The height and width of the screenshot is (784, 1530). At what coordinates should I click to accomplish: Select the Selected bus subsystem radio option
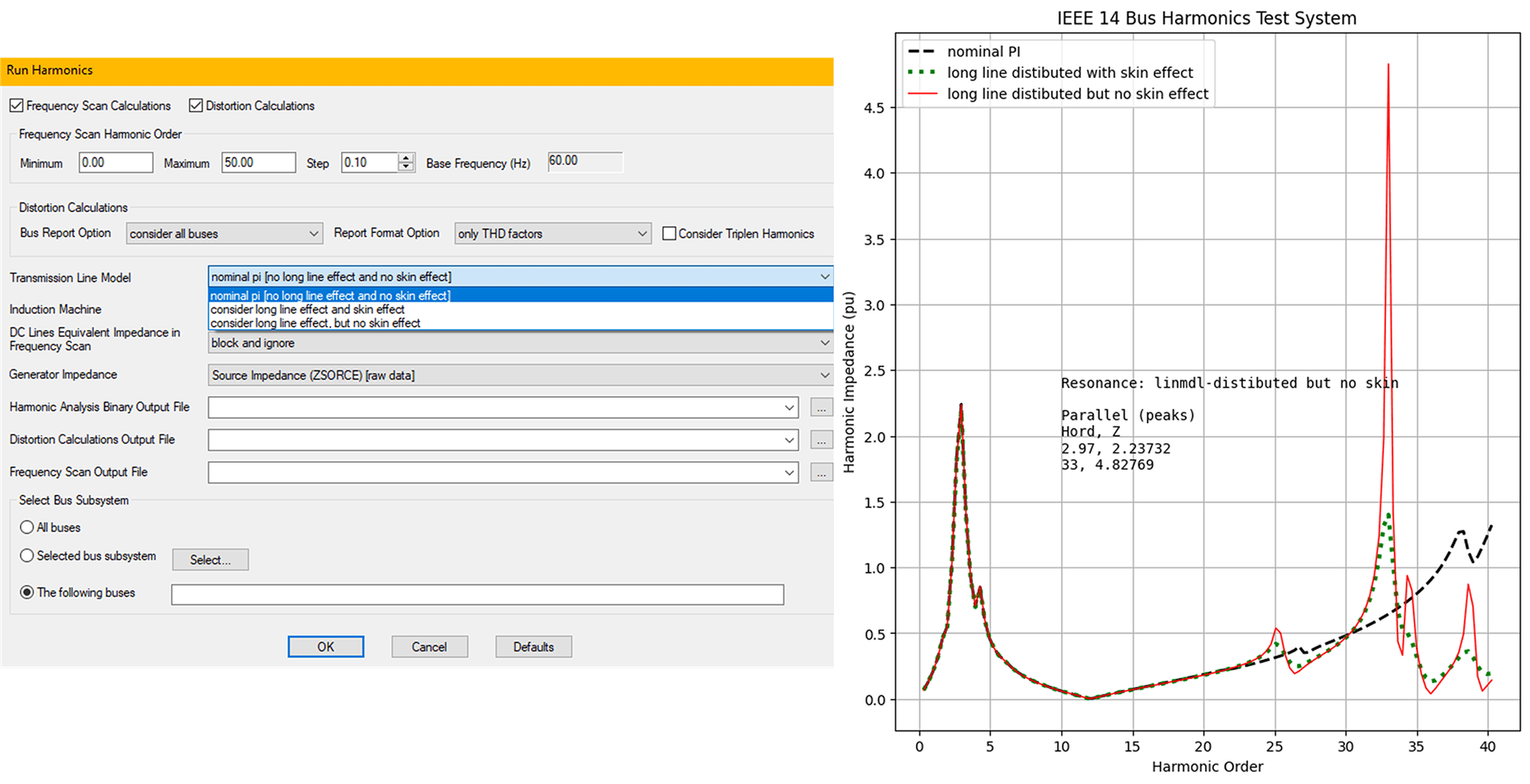(x=27, y=556)
